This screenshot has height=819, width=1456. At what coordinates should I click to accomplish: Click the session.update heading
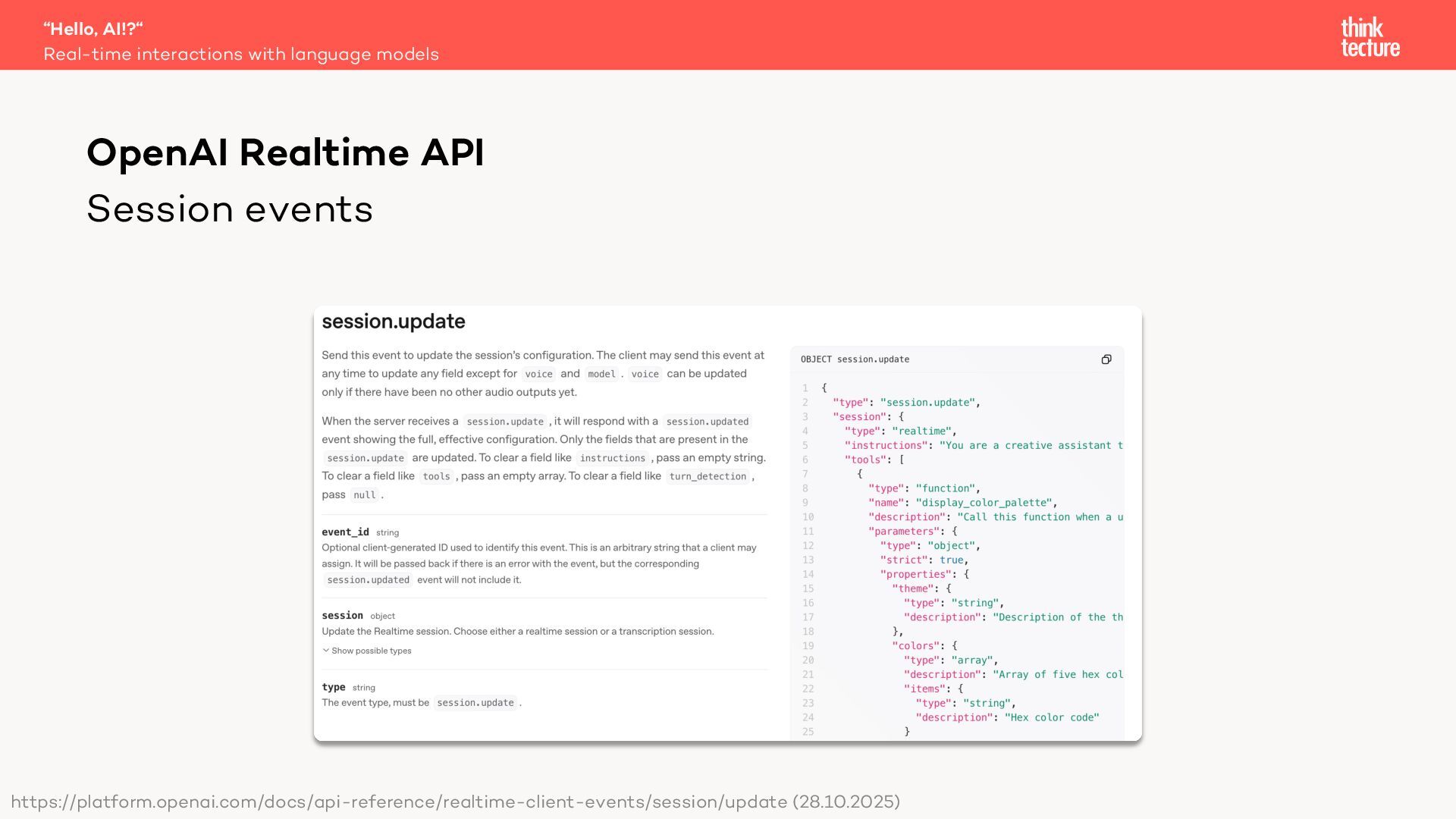(393, 322)
